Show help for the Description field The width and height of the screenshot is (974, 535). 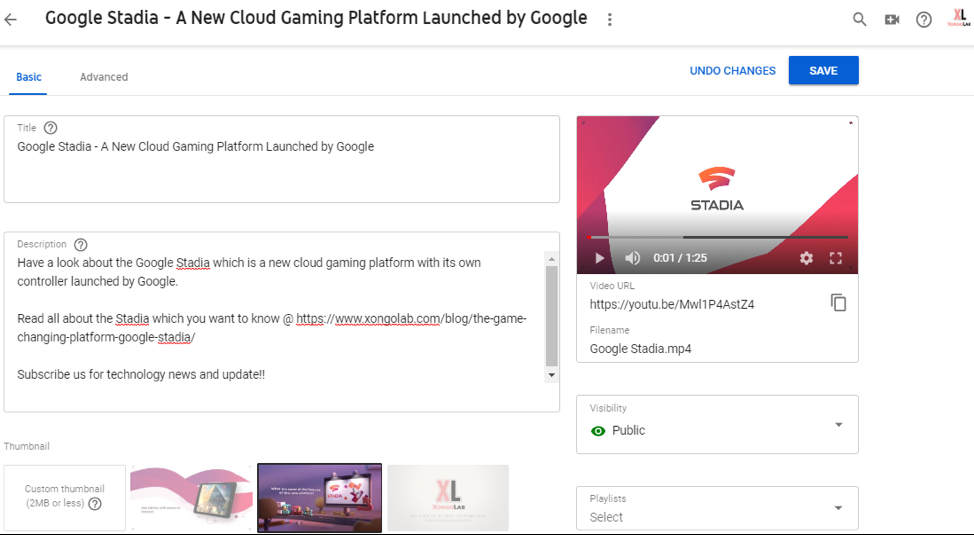[81, 245]
